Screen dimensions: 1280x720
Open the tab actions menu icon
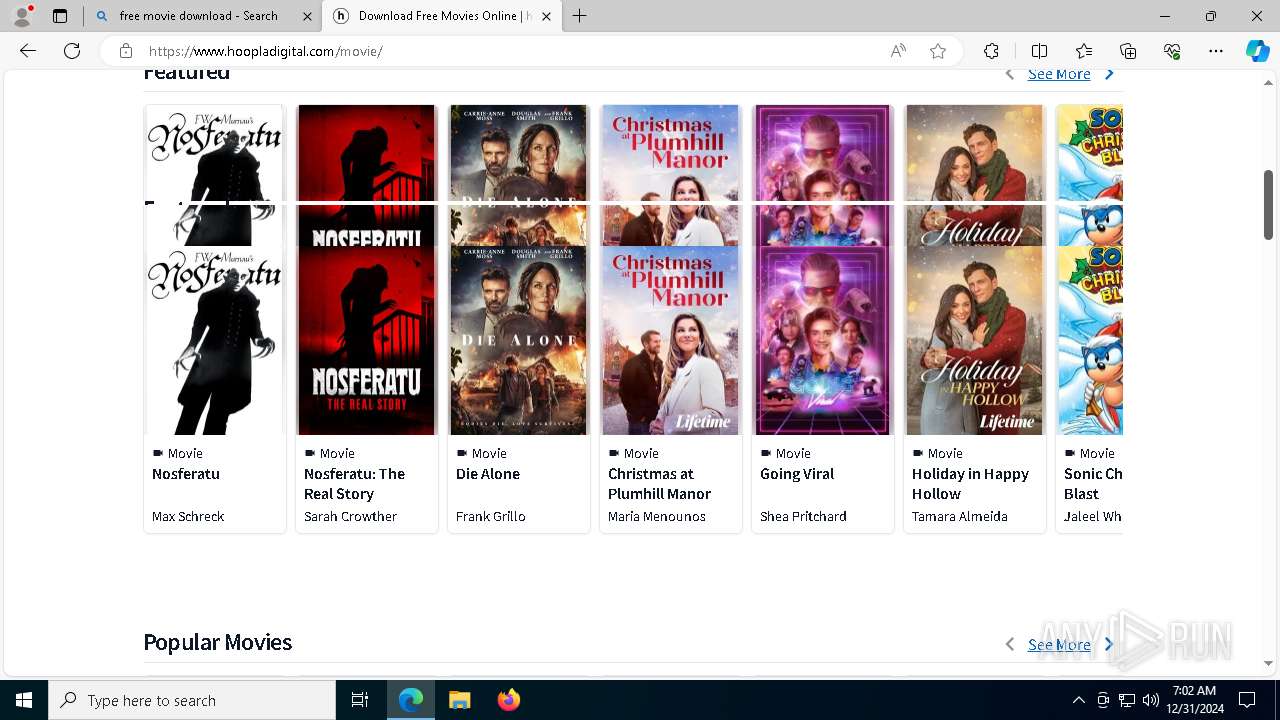pyautogui.click(x=60, y=16)
